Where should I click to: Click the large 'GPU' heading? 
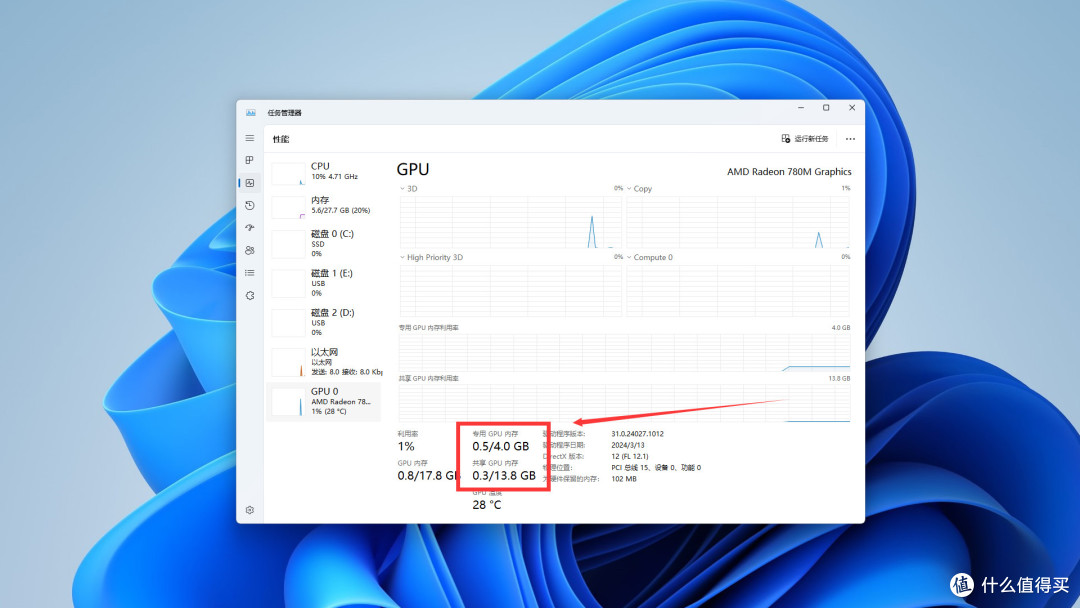(x=413, y=169)
